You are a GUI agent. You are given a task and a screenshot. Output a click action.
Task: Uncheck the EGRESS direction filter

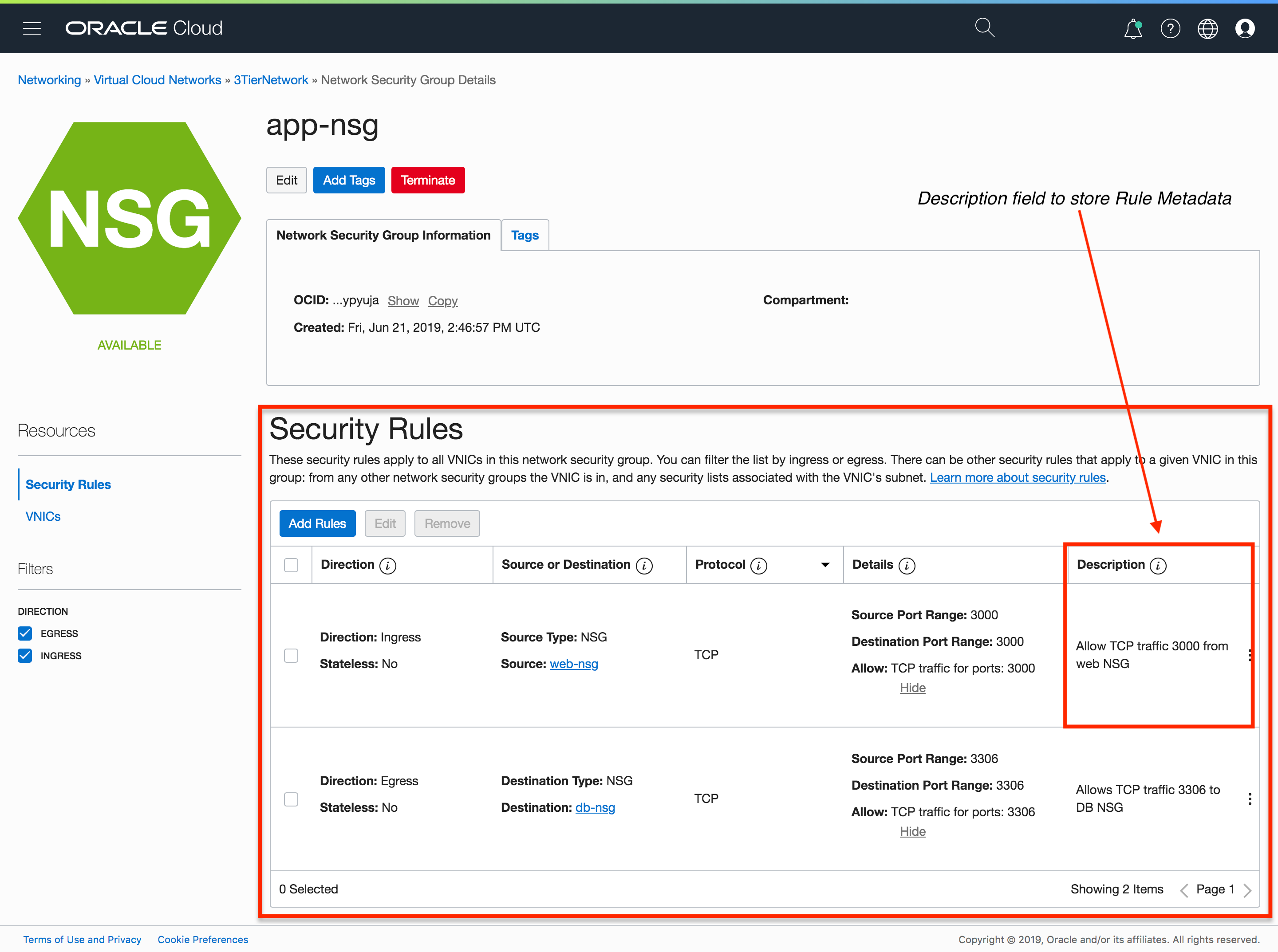coord(25,633)
